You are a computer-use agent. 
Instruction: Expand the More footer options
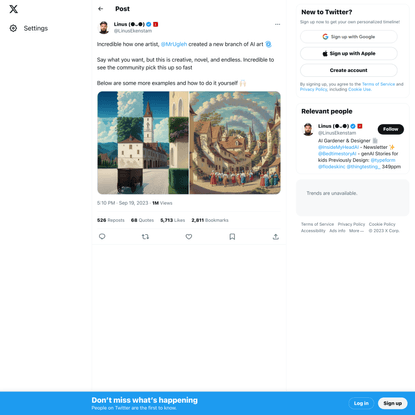click(x=356, y=231)
